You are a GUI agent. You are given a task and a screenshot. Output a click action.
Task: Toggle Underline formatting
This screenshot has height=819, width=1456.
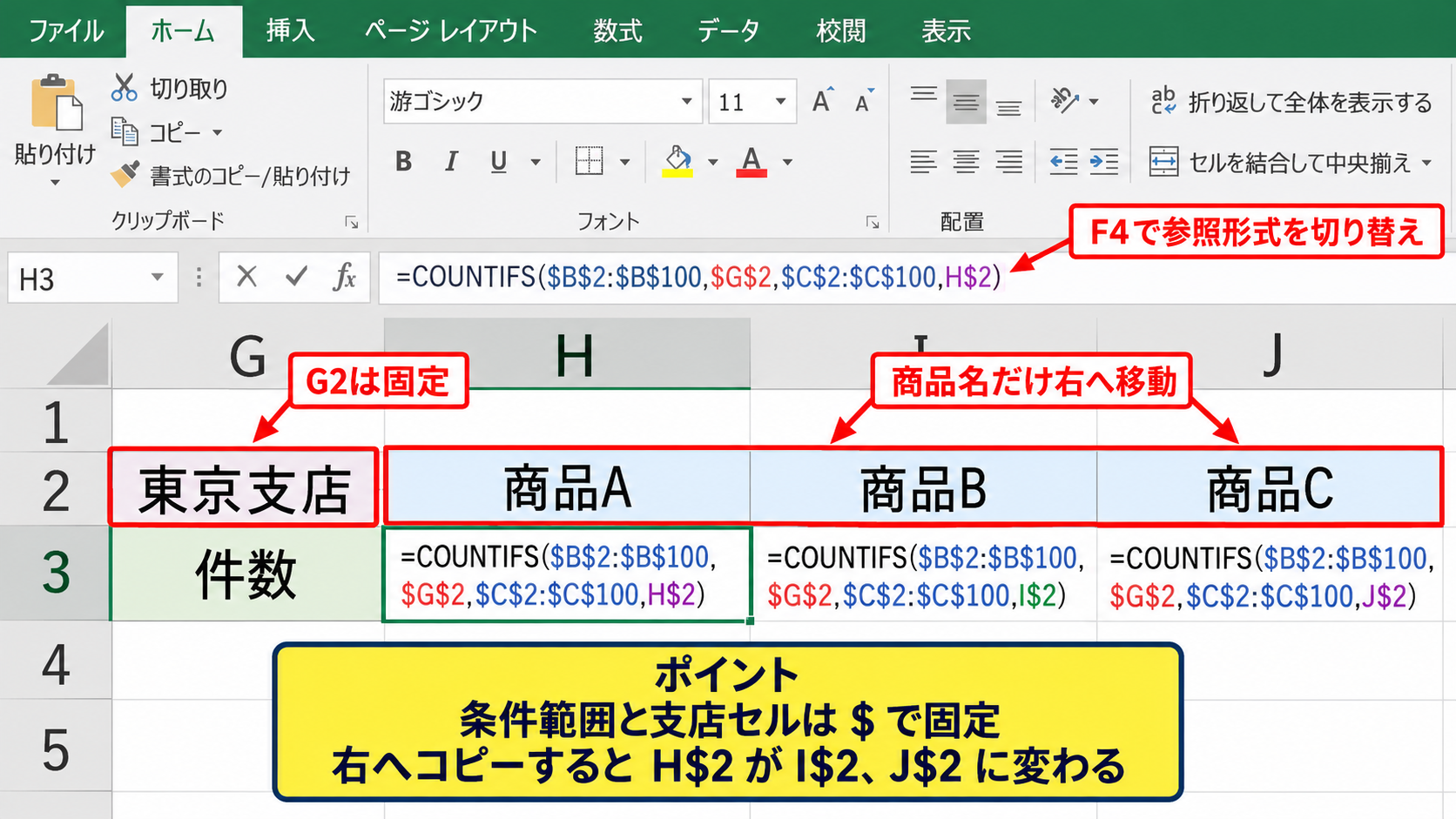[x=498, y=162]
